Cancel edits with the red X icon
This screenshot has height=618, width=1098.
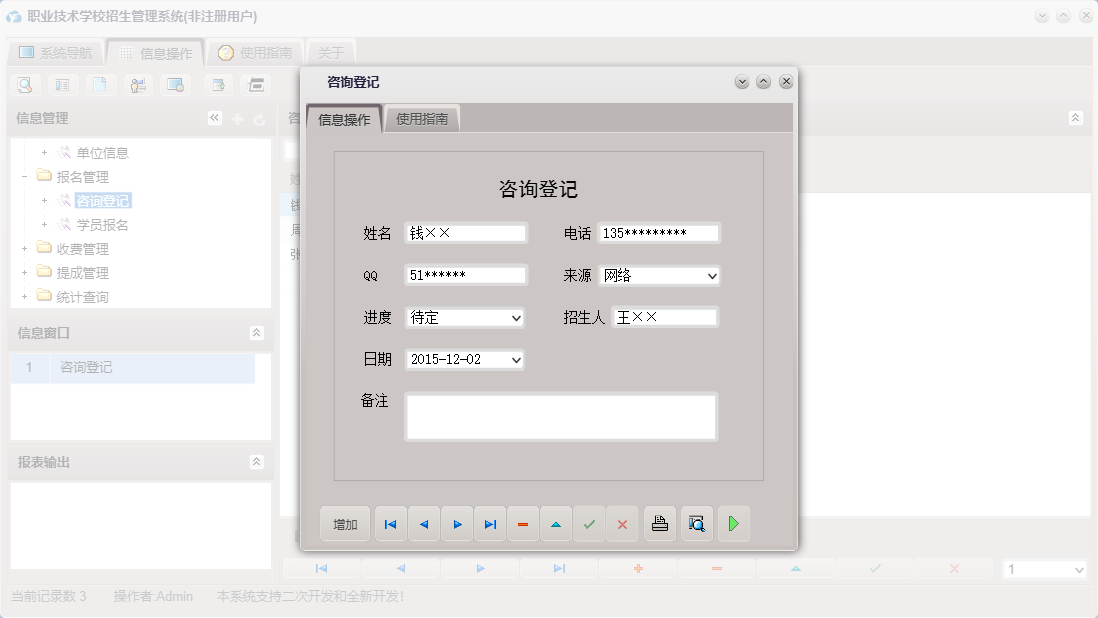point(622,523)
